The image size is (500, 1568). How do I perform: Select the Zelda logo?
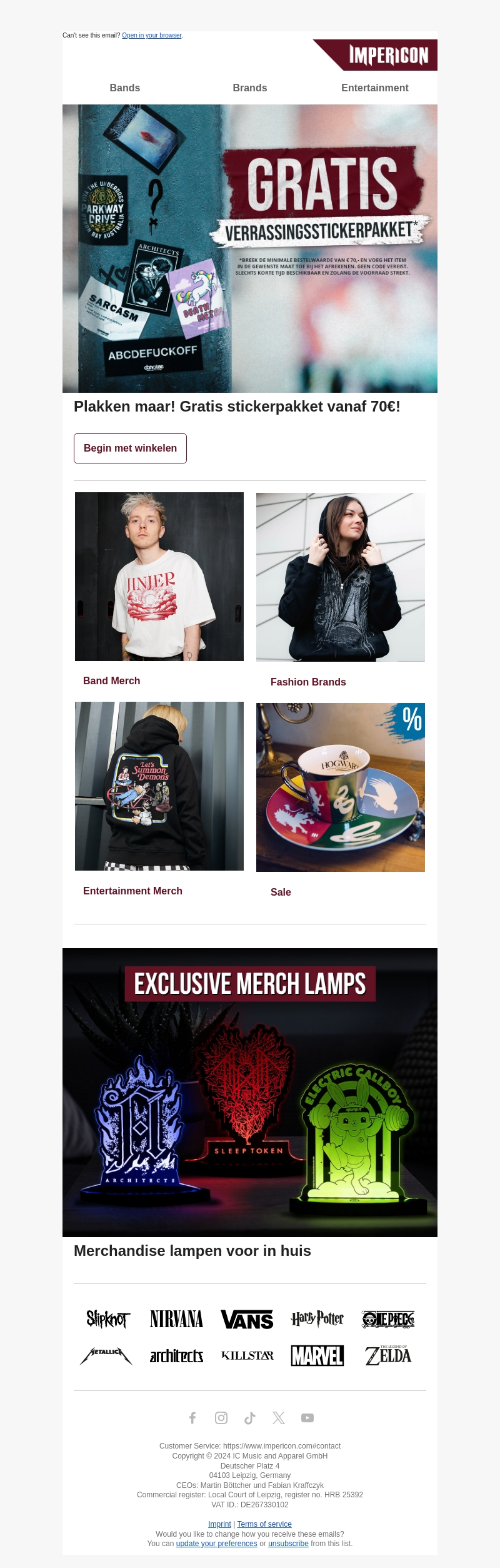click(x=388, y=1355)
